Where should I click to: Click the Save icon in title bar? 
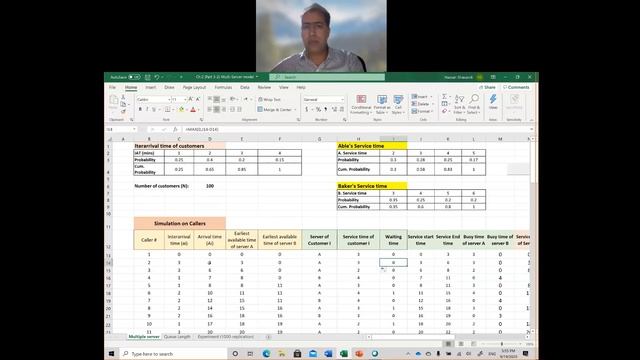pos(148,77)
